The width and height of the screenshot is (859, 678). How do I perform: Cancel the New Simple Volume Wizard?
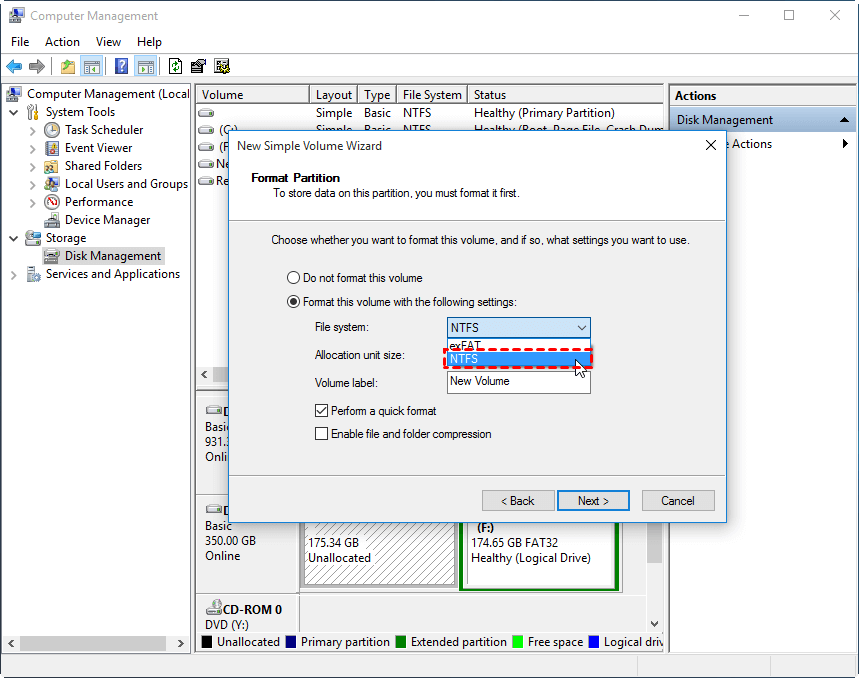click(x=678, y=501)
